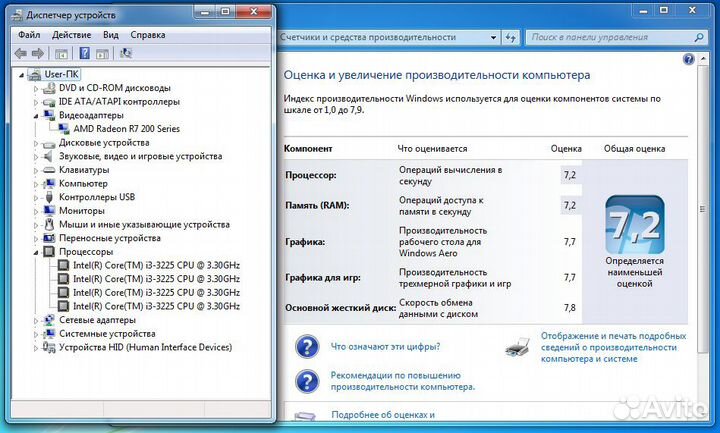This screenshot has width=720, height=433.
Task: Open link Что означают эти цифры?
Action: 385,347
